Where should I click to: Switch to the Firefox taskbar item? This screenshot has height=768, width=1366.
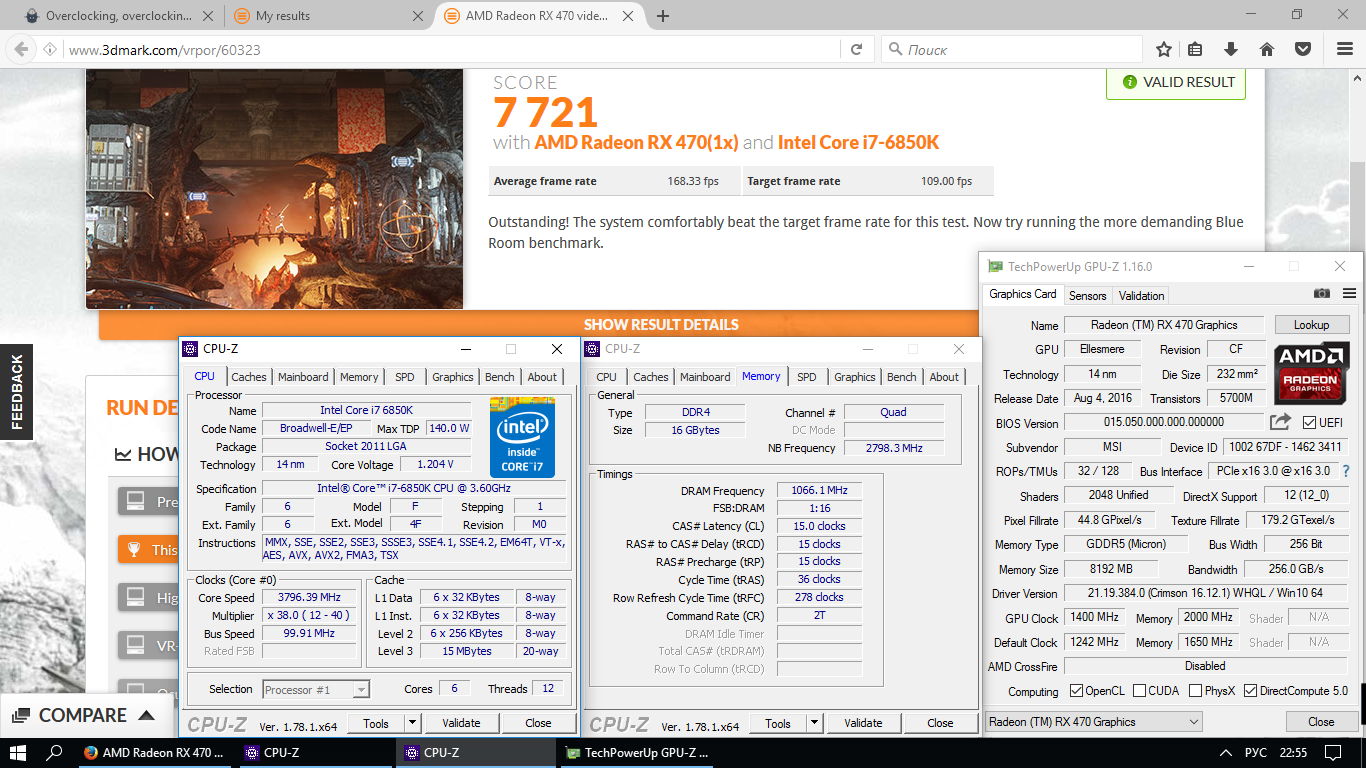(x=155, y=753)
